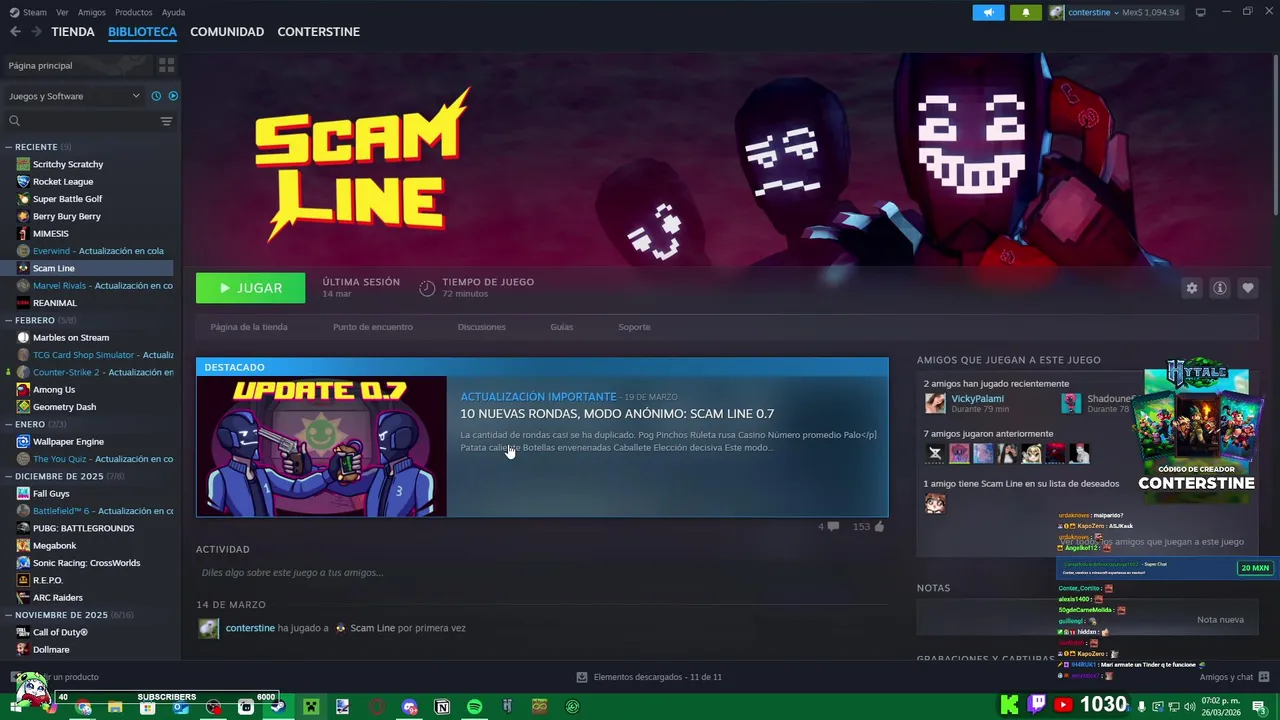Select Rocket League in library list
Screen dimensions: 1280x720
(x=63, y=182)
